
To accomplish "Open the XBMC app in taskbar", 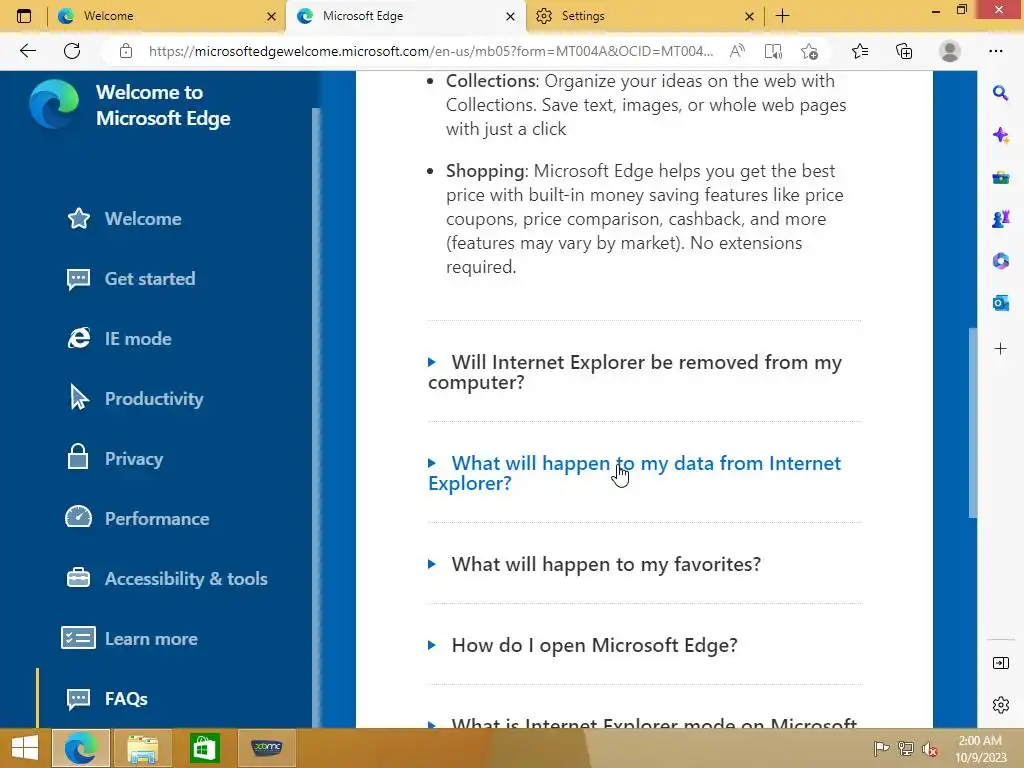I will pyautogui.click(x=267, y=748).
